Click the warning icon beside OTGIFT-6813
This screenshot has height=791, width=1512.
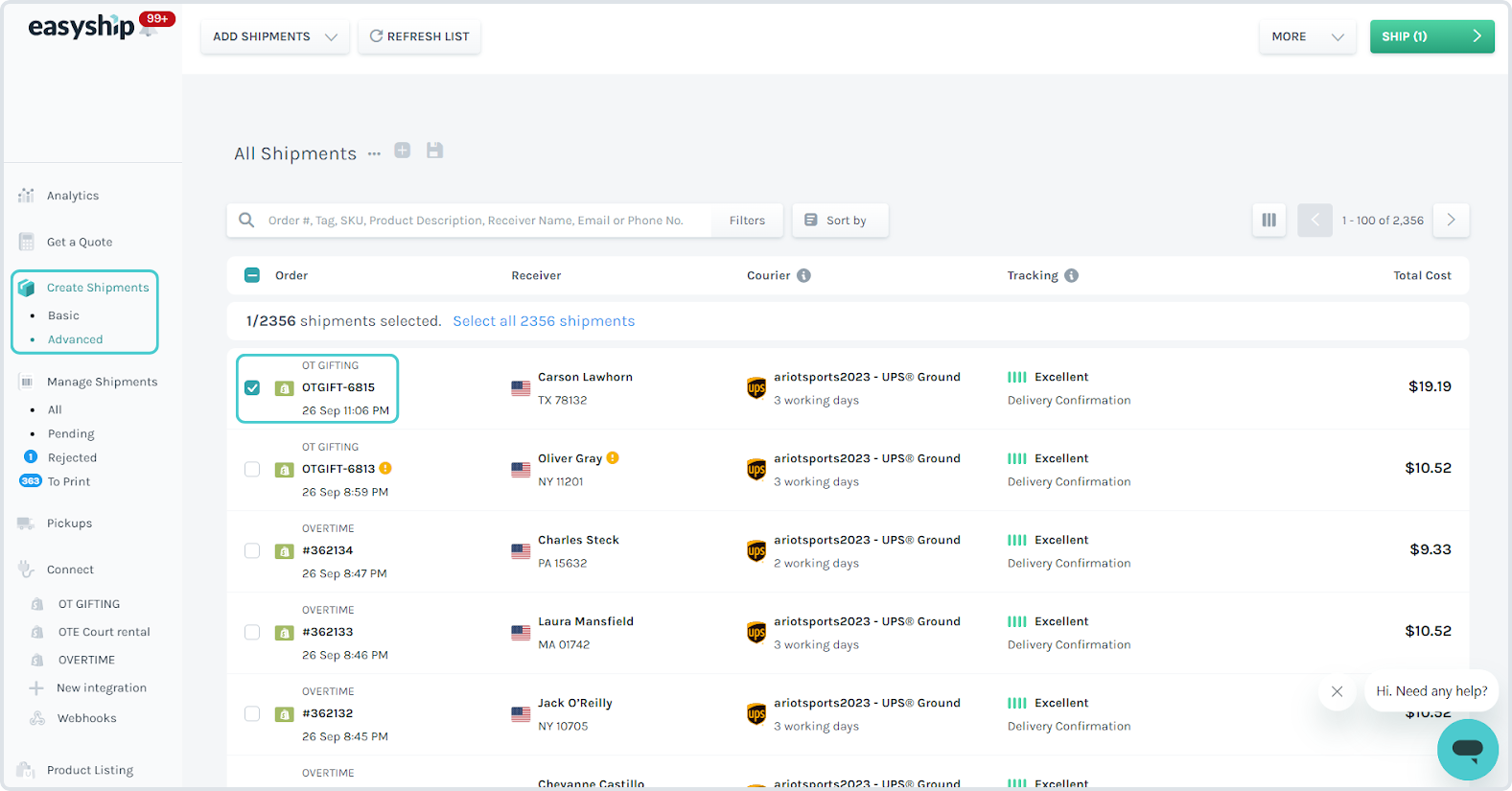click(385, 469)
